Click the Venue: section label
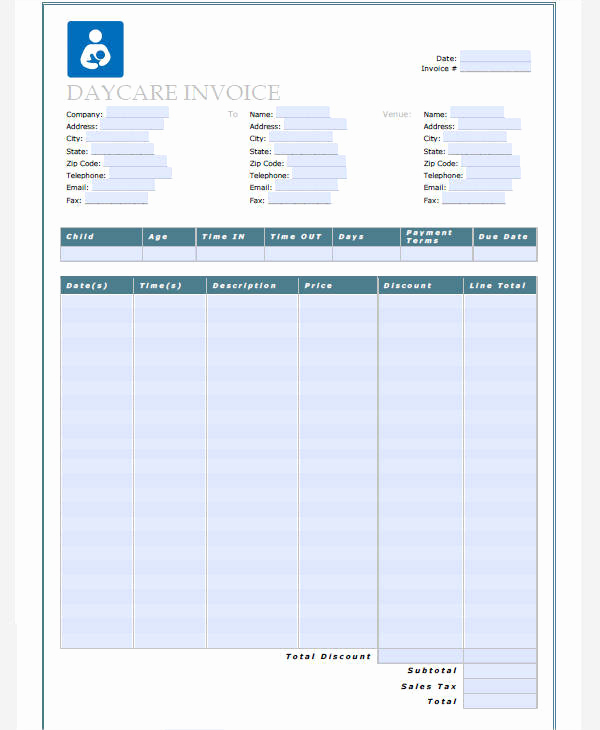 [x=397, y=114]
